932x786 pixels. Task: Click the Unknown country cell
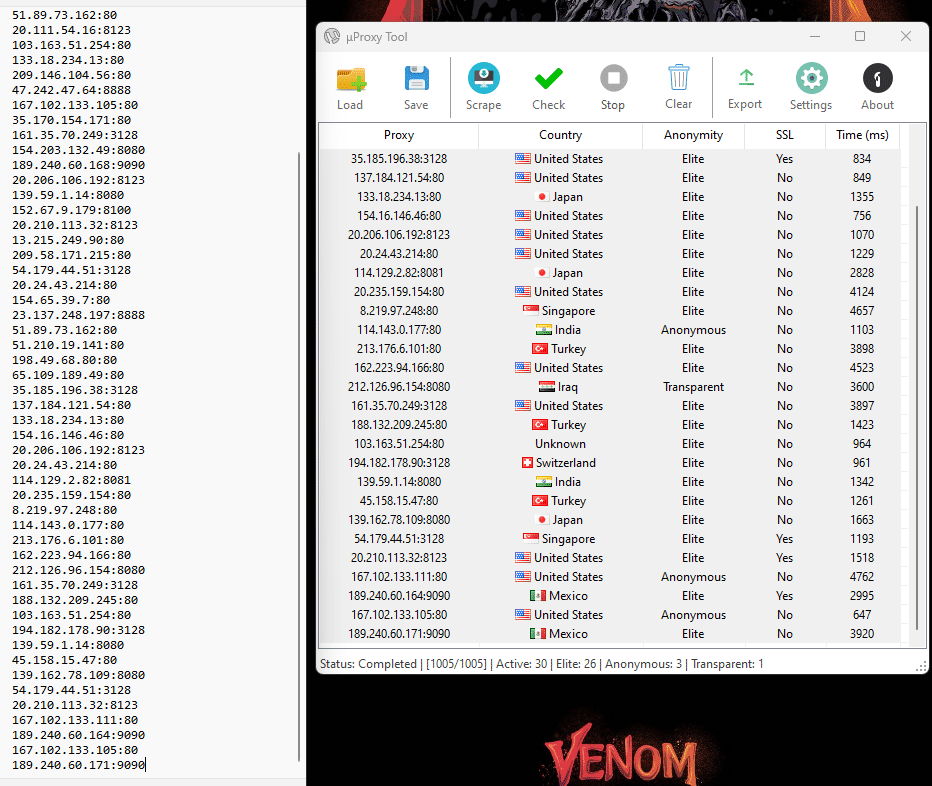click(560, 444)
